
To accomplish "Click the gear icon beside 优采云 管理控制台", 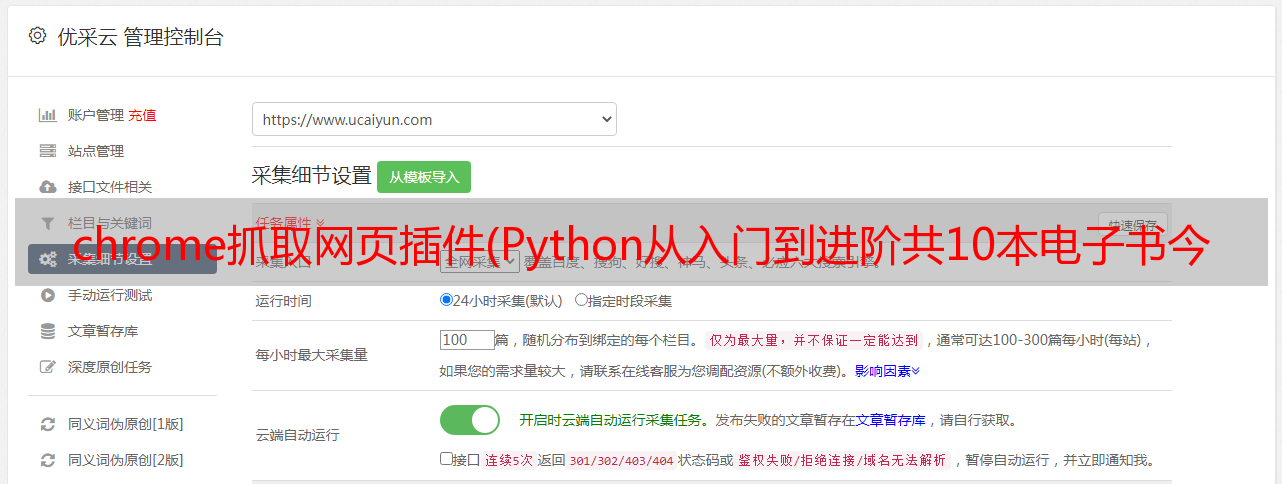I will point(37,36).
